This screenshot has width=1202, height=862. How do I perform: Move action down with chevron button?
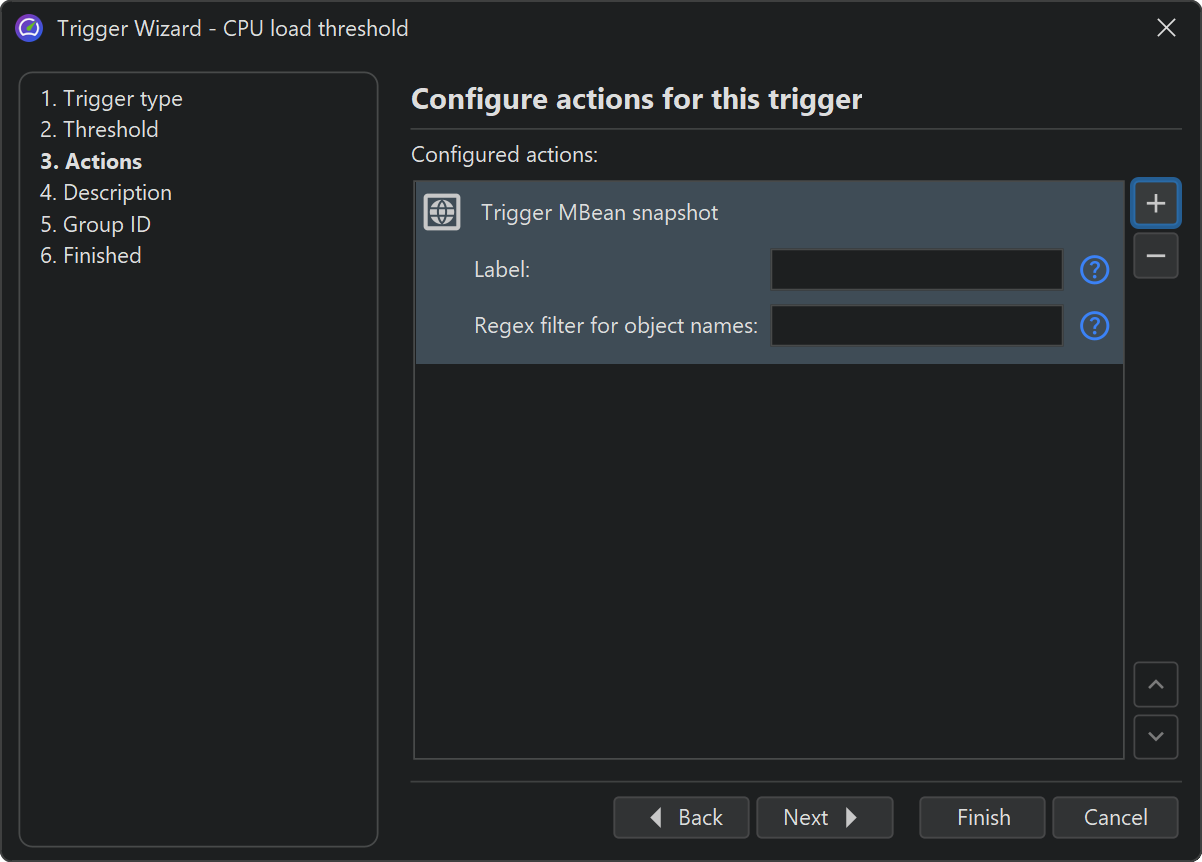pos(1156,737)
